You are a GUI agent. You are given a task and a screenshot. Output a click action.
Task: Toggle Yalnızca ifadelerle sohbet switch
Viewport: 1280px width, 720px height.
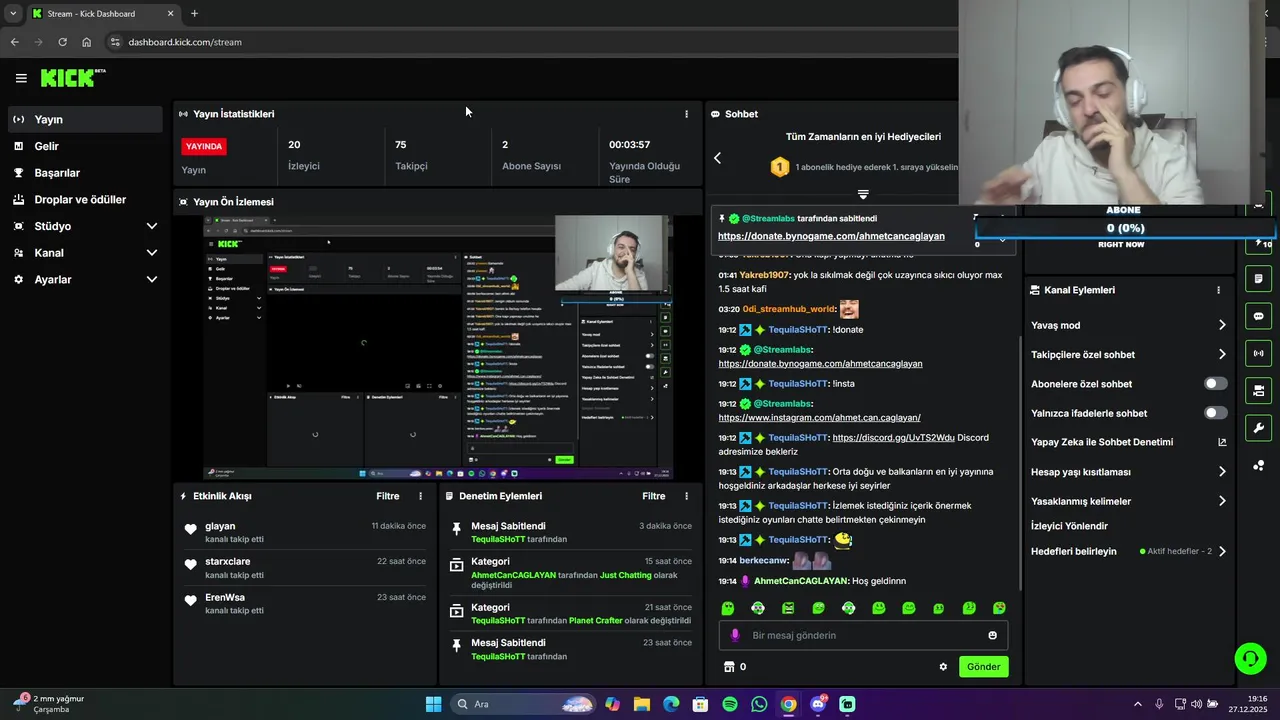tap(1215, 413)
